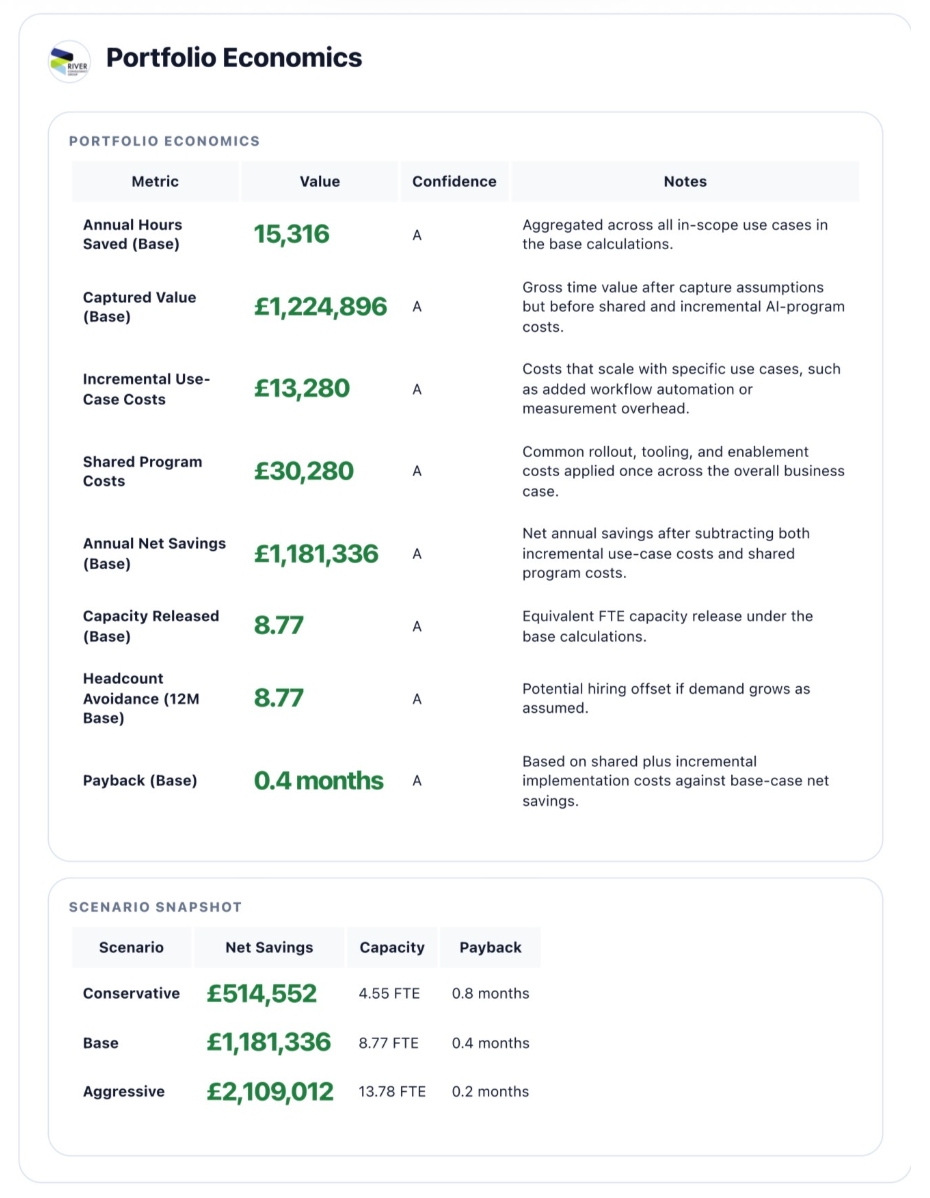This screenshot has width=930, height=1198.
Task: Click the River logo icon
Action: 70,61
